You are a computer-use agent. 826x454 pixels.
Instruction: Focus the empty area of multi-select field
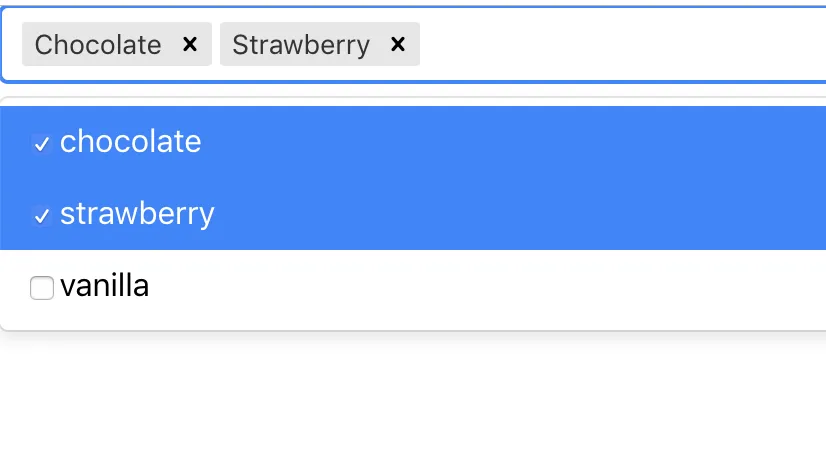pyautogui.click(x=620, y=44)
